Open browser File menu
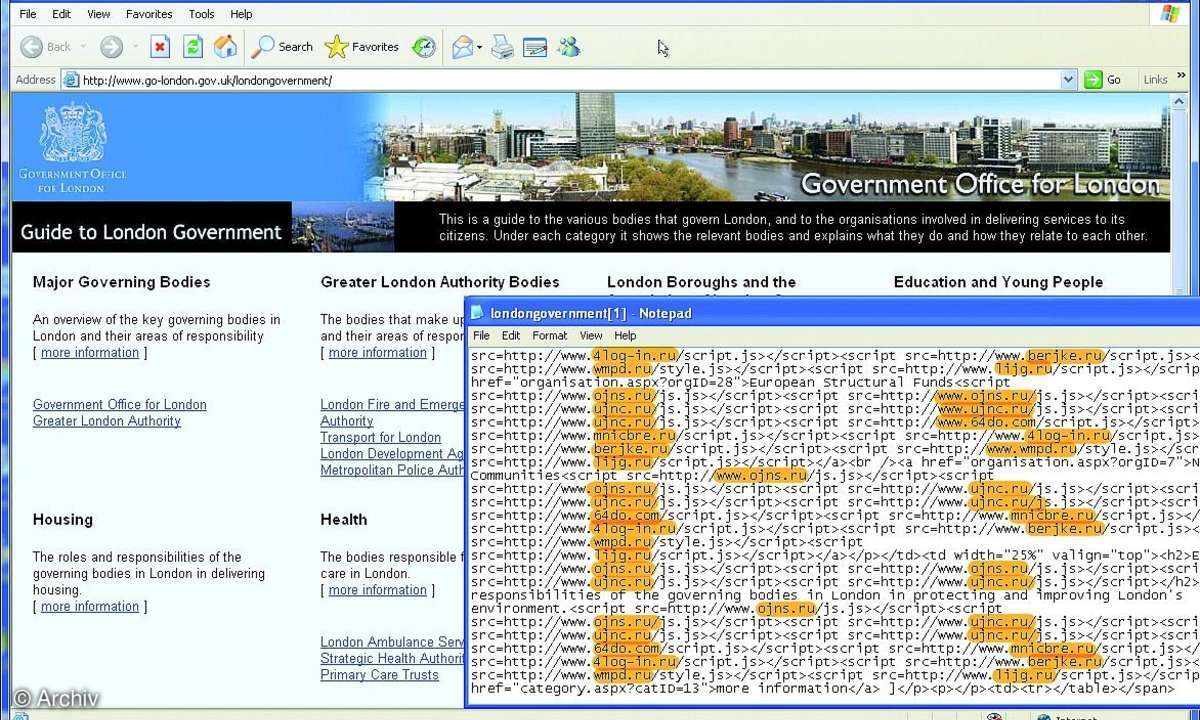Image resolution: width=1200 pixels, height=720 pixels. coord(28,14)
